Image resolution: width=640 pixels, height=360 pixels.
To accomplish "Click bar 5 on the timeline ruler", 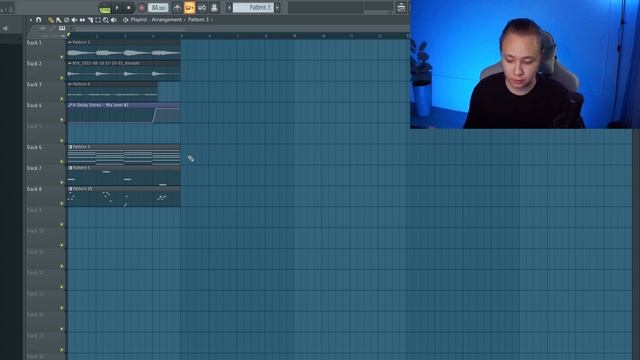I will (x=182, y=36).
